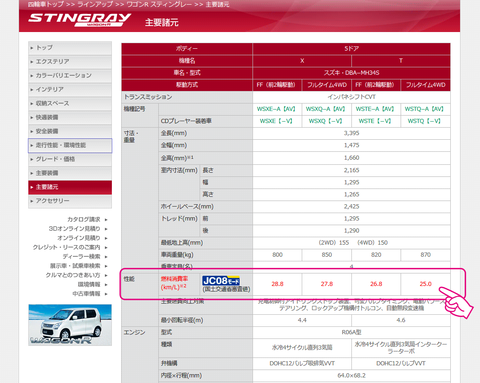Viewport: 480px width, 383px height.
Task: Click the WSTE [-V] model code
Action: point(375,121)
